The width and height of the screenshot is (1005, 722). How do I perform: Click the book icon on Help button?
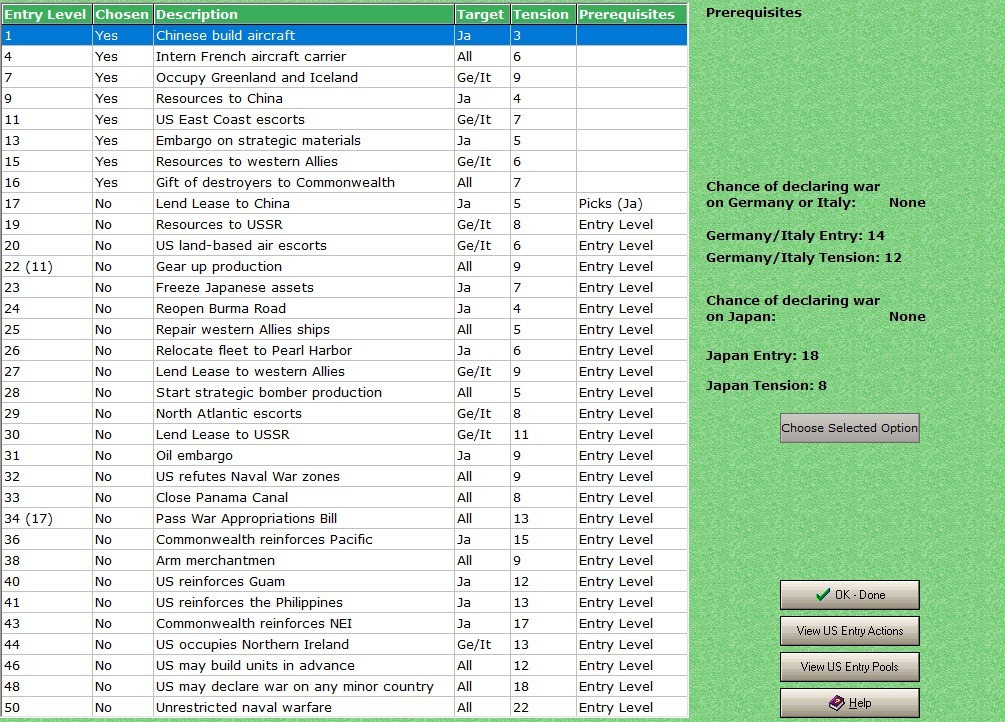(836, 703)
